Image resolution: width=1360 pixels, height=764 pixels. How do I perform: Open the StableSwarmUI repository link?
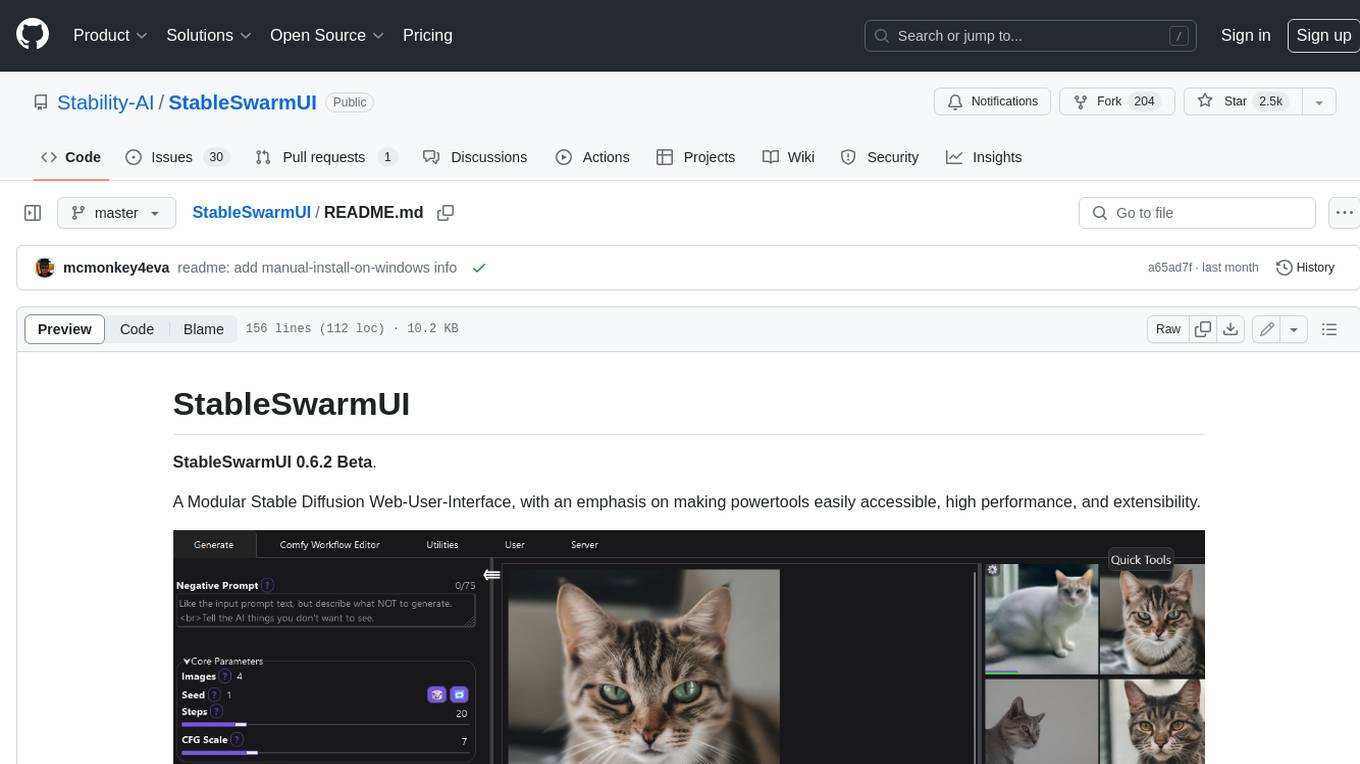242,102
